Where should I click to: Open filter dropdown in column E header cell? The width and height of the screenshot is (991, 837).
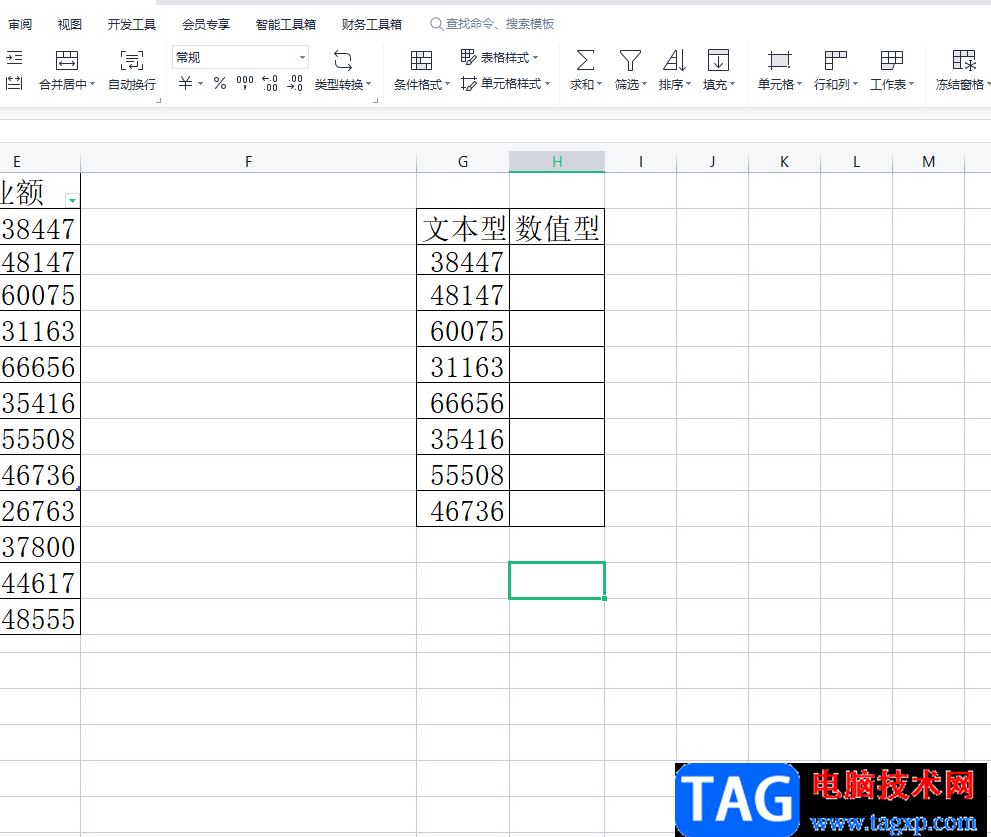(72, 200)
